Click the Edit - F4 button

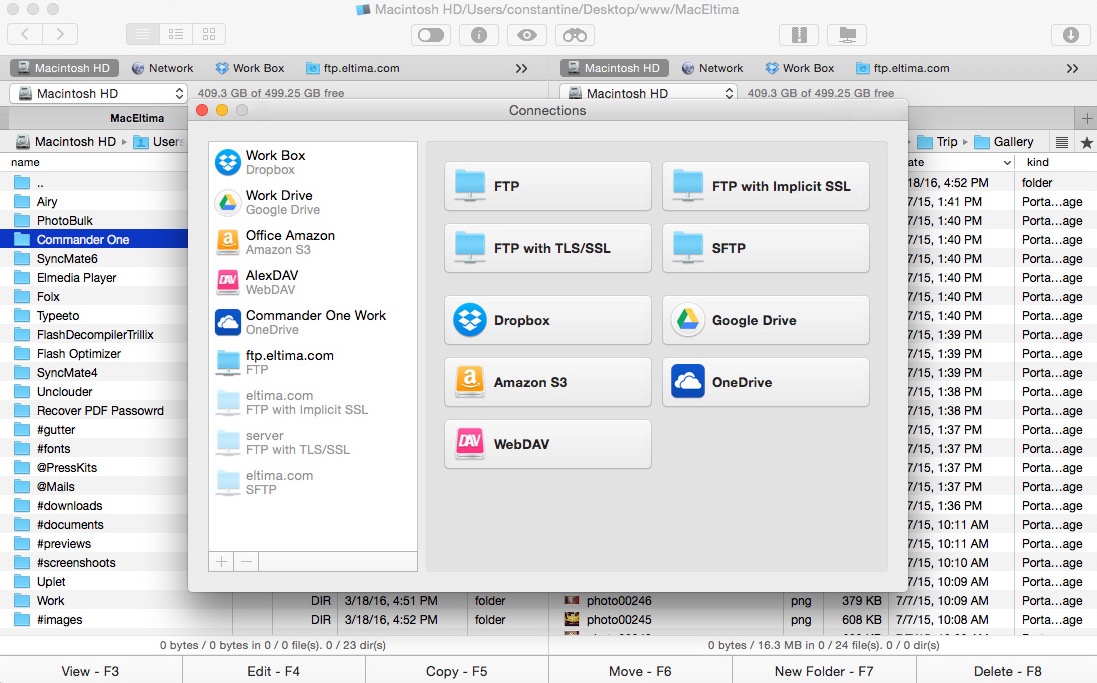click(x=274, y=671)
